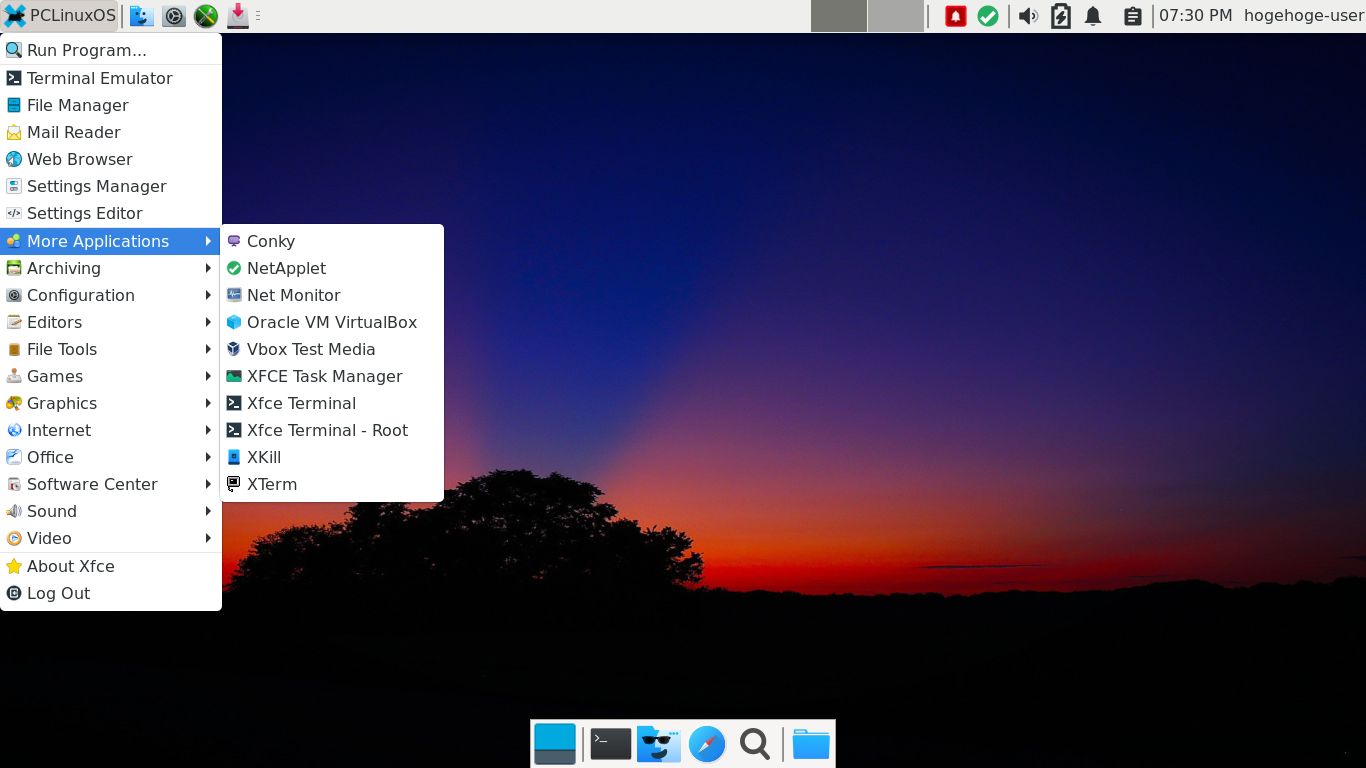Image resolution: width=1366 pixels, height=768 pixels.
Task: Open Xfce Terminal - Root entry
Action: tap(332, 430)
